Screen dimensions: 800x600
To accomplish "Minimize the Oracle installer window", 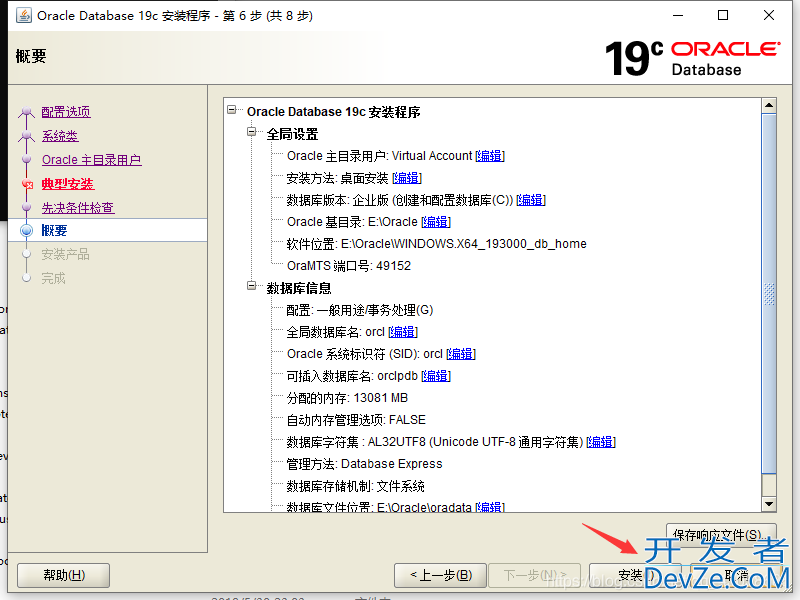I will click(678, 15).
